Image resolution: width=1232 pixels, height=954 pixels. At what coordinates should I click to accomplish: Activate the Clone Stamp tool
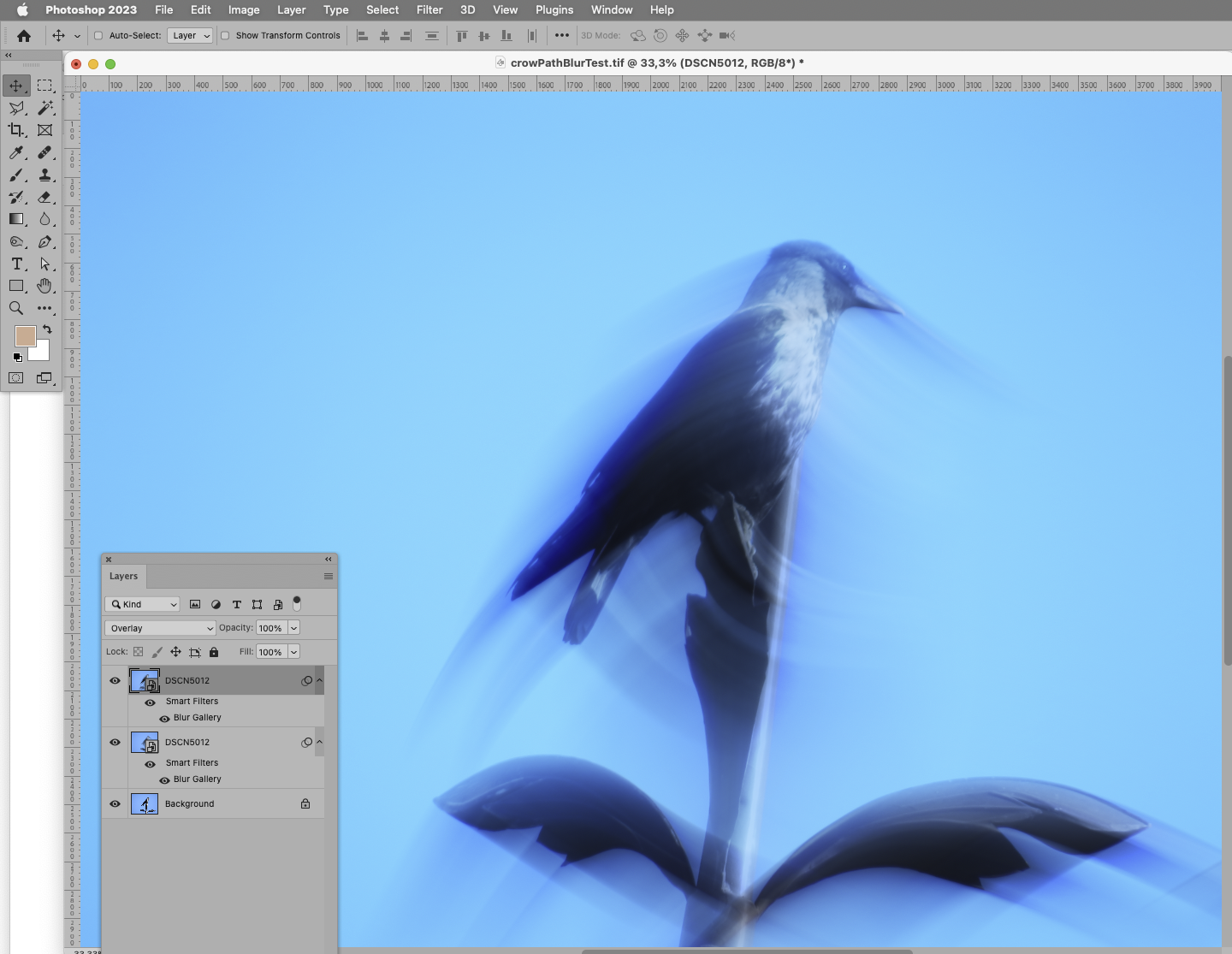click(x=45, y=176)
